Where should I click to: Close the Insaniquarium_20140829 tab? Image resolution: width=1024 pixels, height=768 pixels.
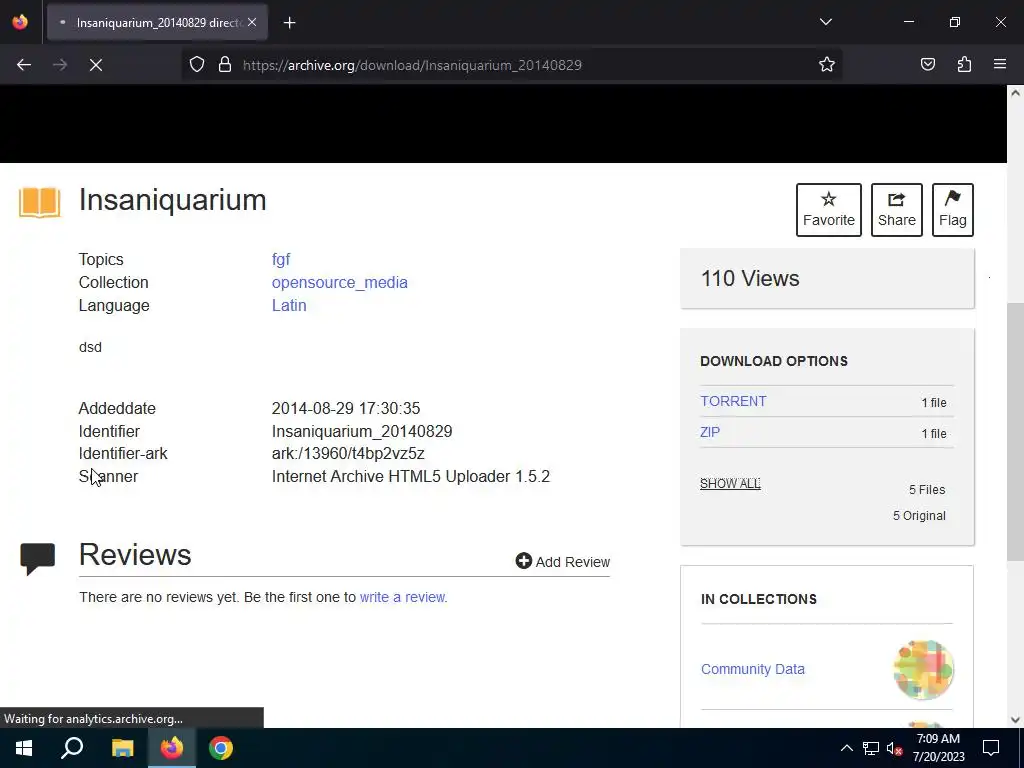(252, 22)
